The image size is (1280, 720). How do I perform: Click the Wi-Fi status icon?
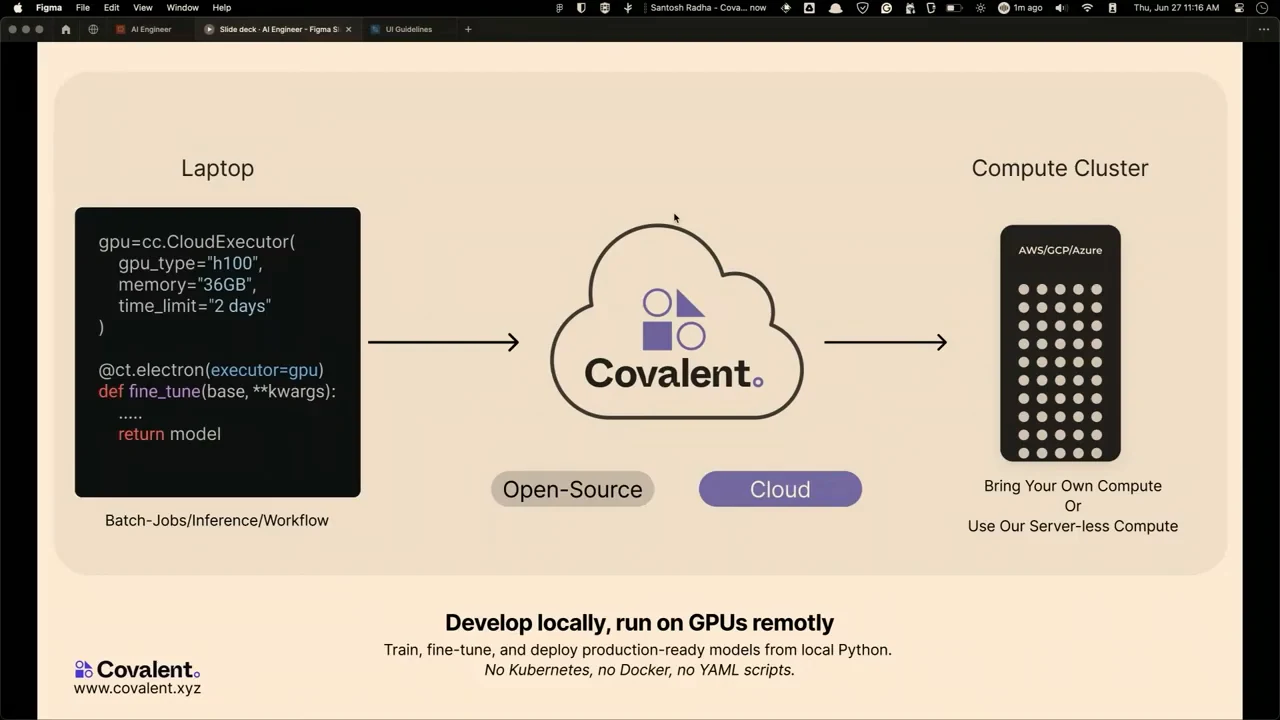coord(1087,7)
